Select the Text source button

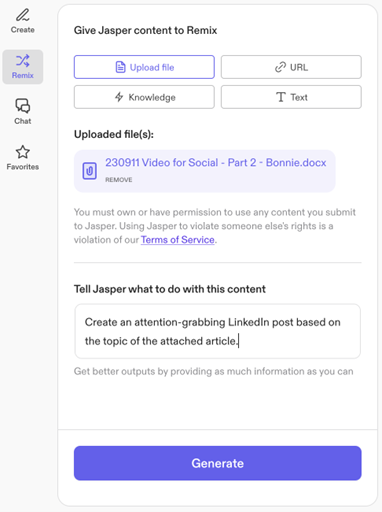tap(291, 97)
